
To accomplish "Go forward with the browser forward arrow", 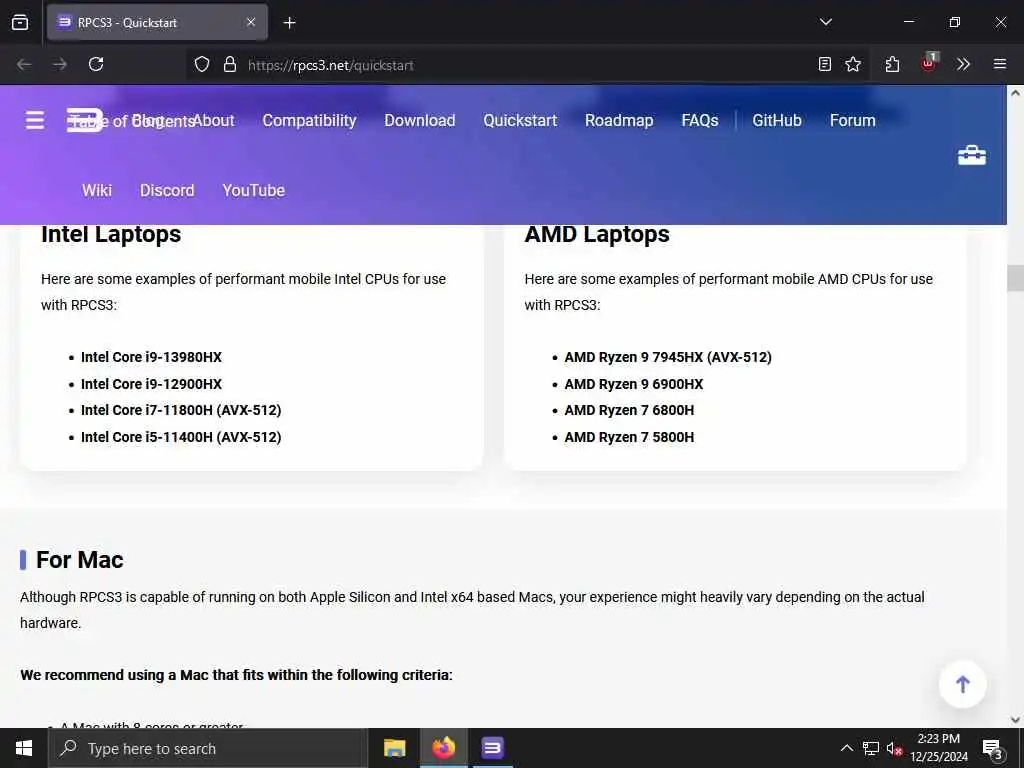I will pyautogui.click(x=60, y=64).
